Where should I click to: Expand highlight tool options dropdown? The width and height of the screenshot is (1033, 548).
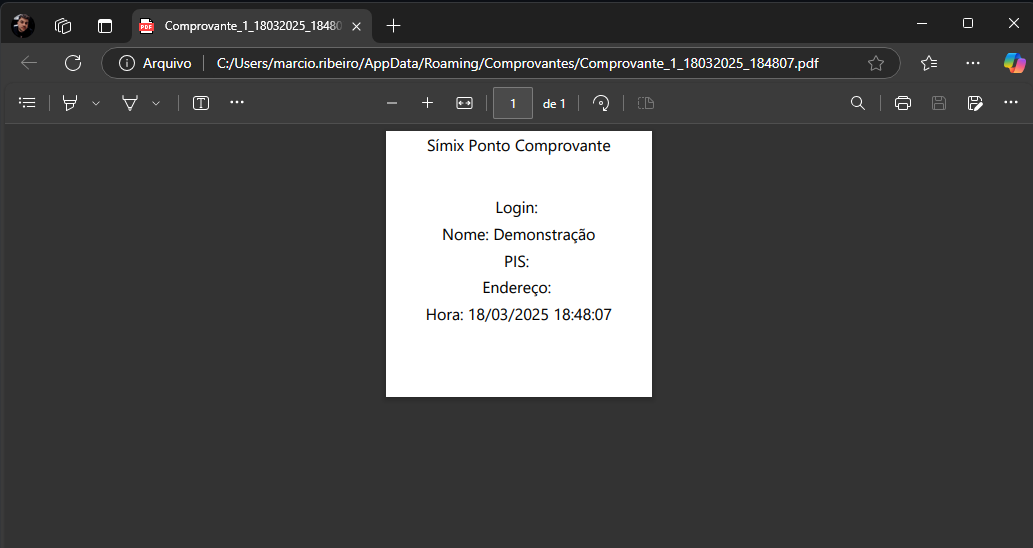coord(96,103)
